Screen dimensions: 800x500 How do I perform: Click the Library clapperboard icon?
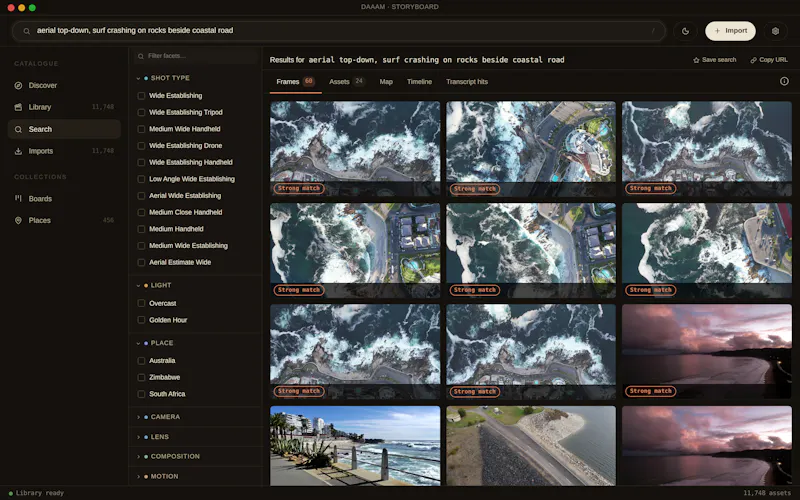pos(18,107)
